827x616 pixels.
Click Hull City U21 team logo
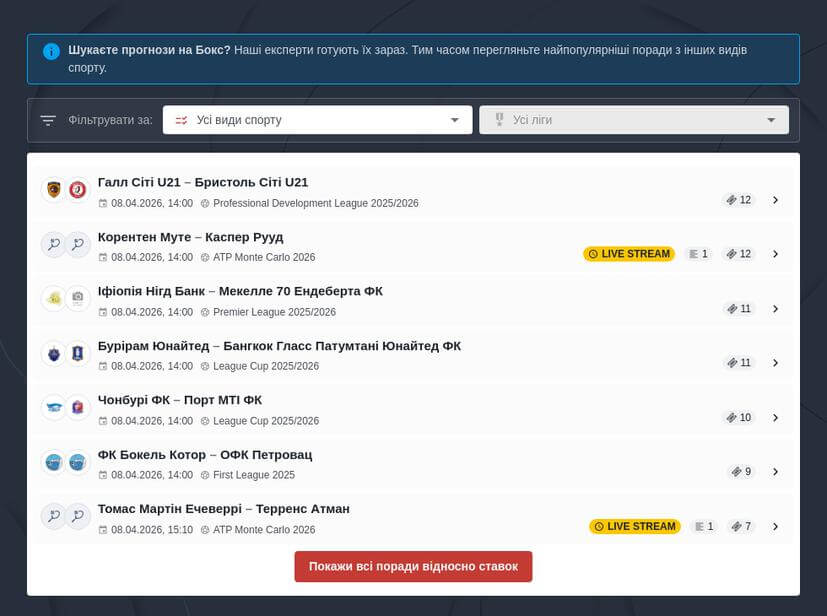click(53, 190)
